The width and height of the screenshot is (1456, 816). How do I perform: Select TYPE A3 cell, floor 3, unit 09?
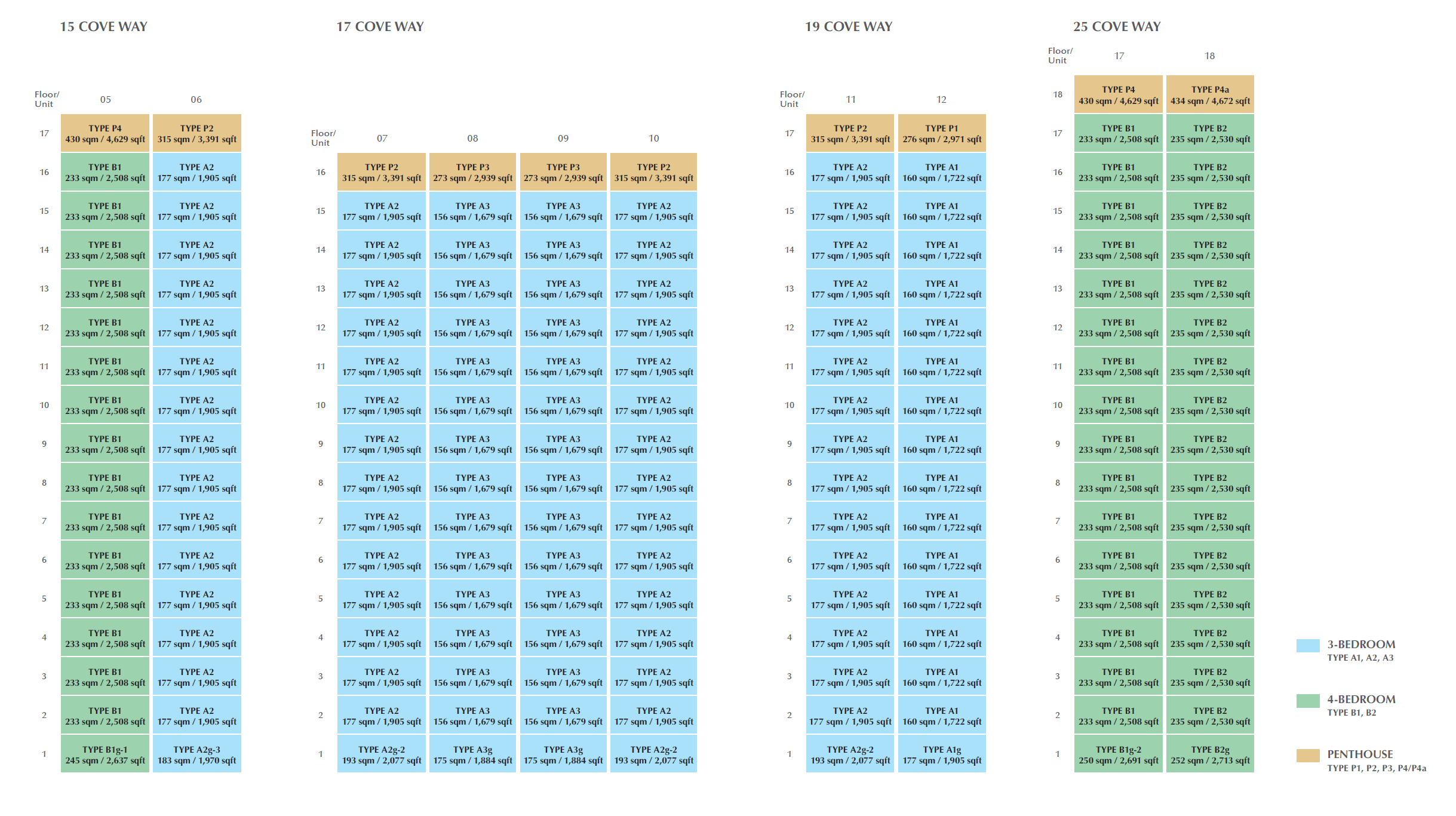pos(563,677)
